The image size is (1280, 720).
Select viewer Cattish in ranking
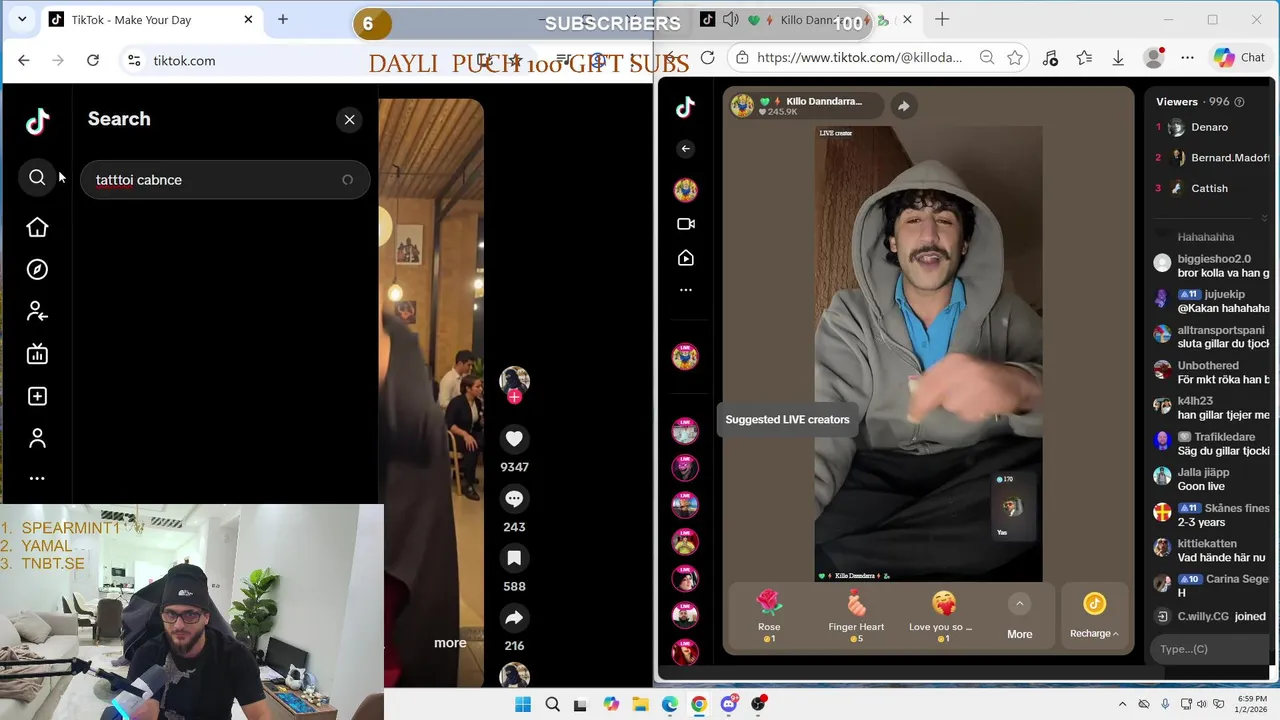click(1210, 188)
